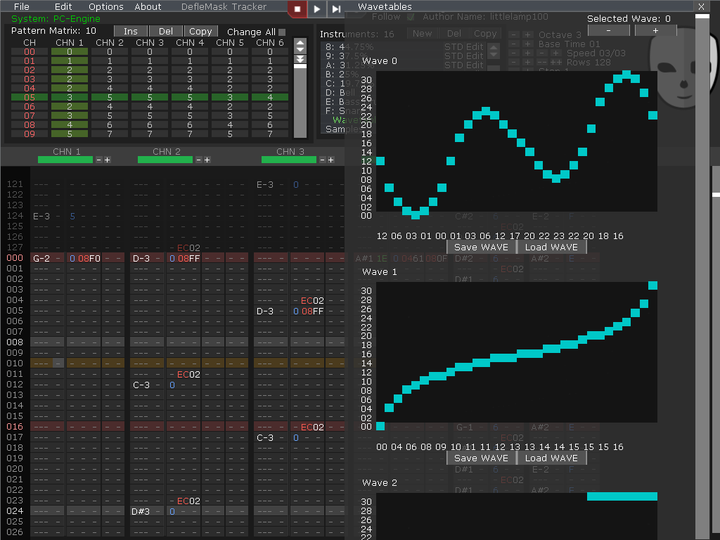Click Copy button in pattern matrix

(200, 32)
